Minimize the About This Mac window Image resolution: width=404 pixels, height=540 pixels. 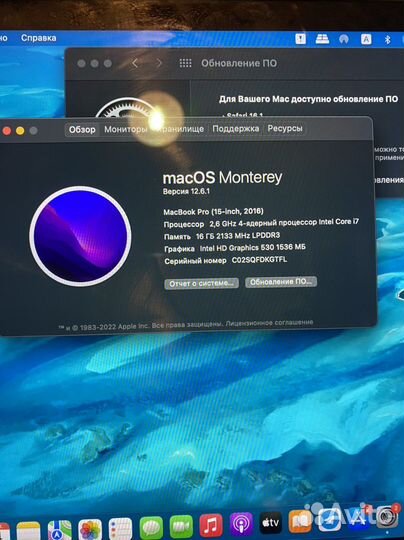pos(20,131)
